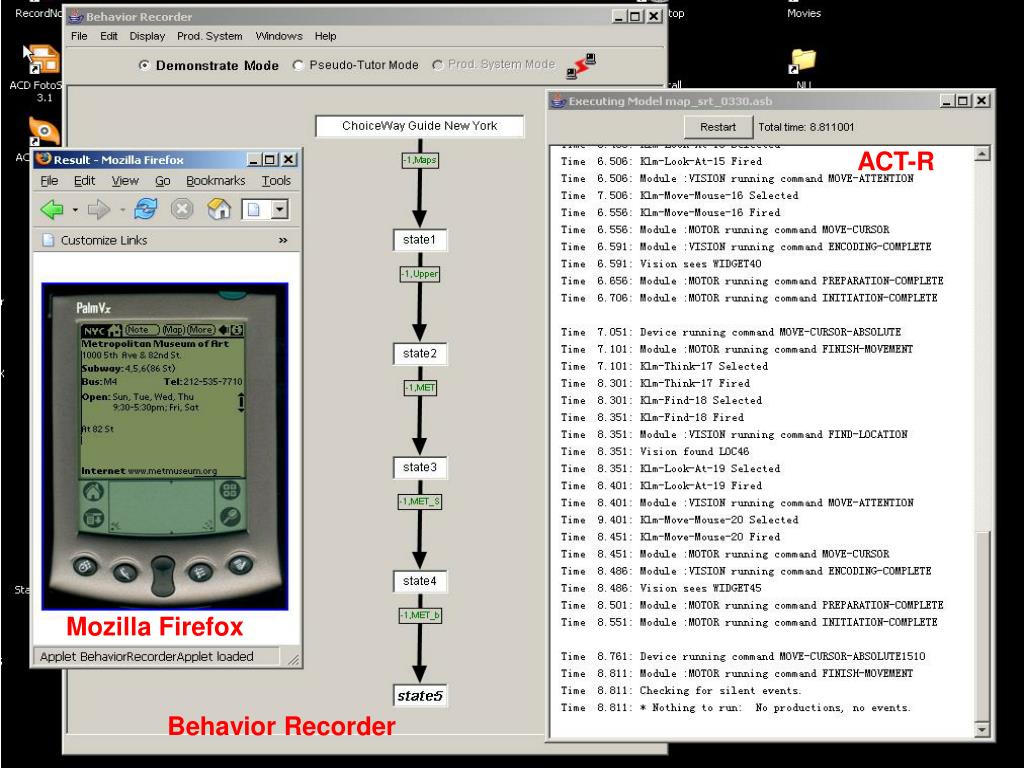
Task: Open Customize Links bookmark
Action: pos(95,240)
